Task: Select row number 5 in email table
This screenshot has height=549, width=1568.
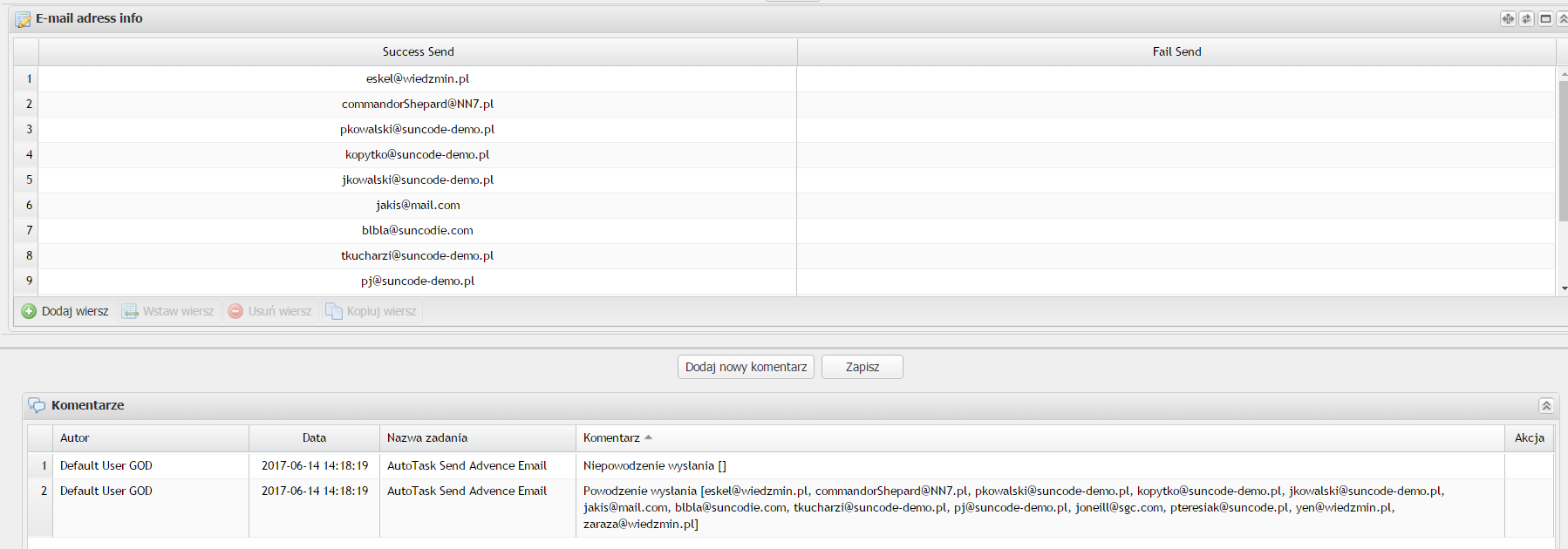Action: (28, 180)
